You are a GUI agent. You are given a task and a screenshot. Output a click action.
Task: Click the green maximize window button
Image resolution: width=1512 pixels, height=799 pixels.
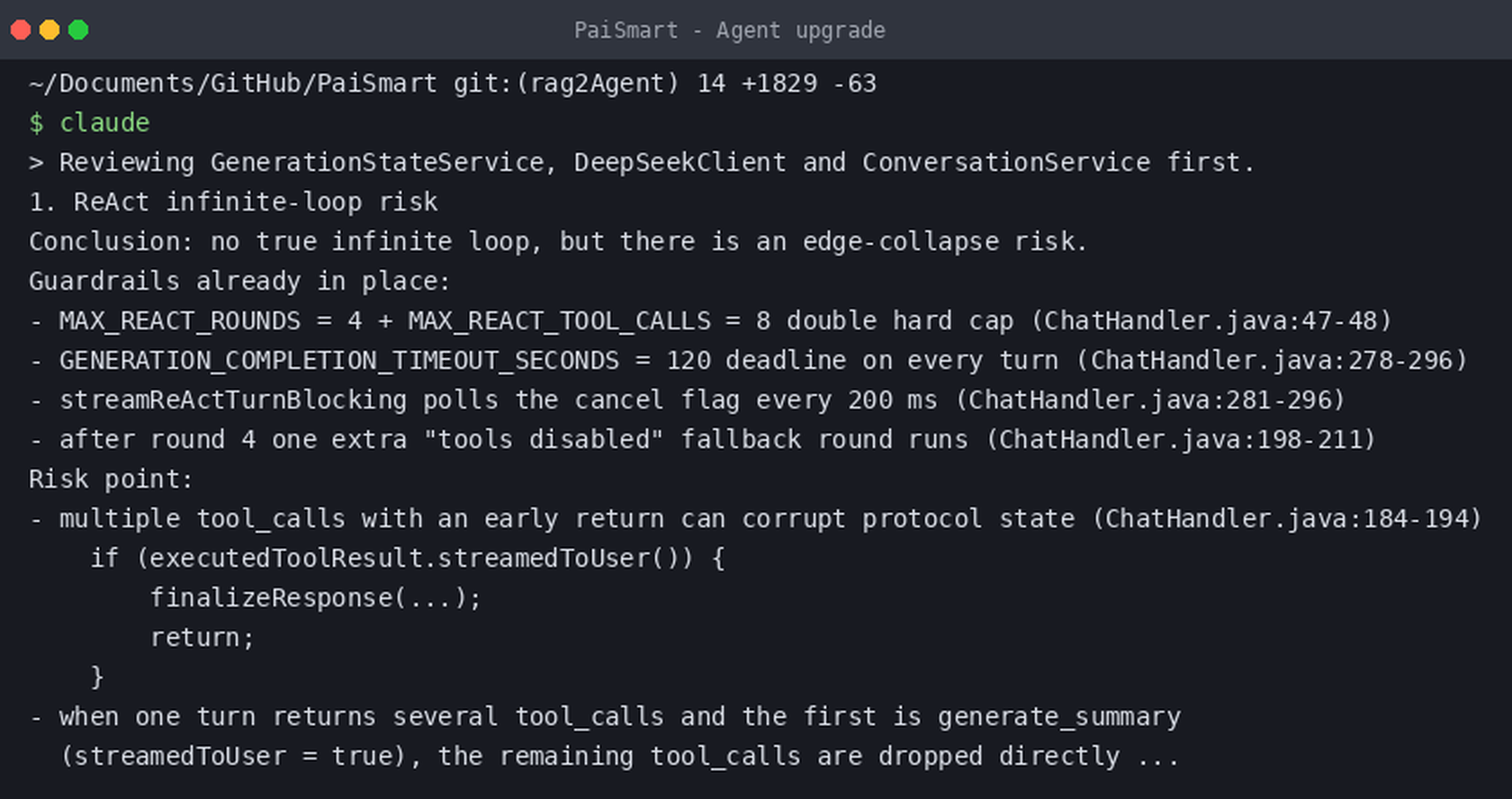tap(78, 30)
